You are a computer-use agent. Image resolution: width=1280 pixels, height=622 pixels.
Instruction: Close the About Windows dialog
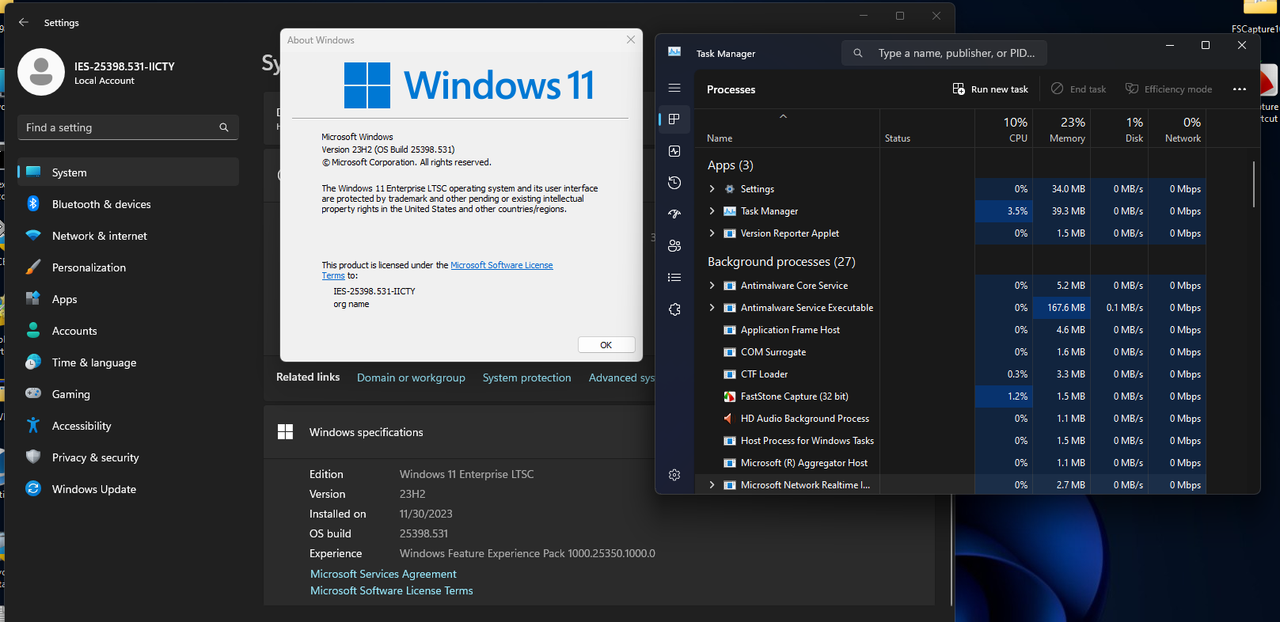(630, 40)
